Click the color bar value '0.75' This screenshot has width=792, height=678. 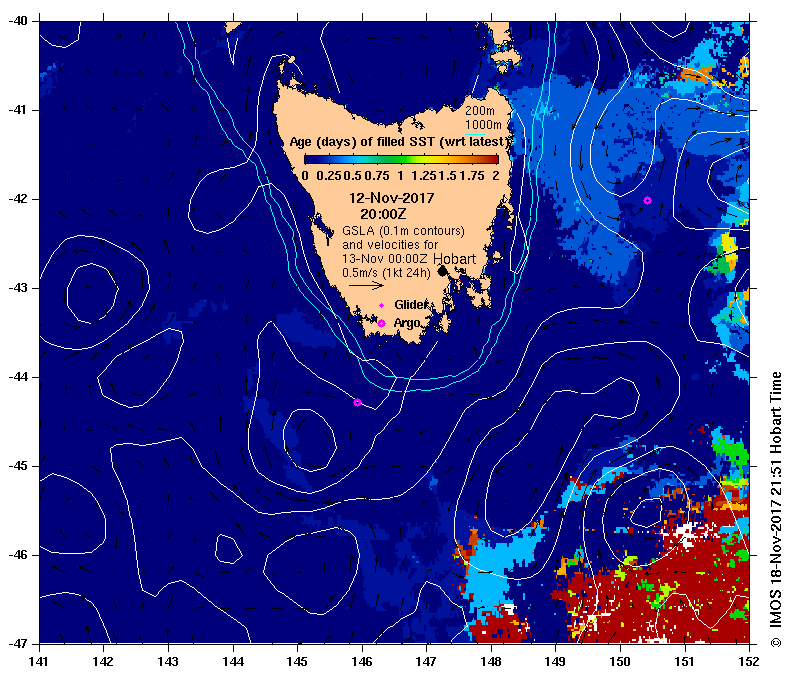[377, 176]
